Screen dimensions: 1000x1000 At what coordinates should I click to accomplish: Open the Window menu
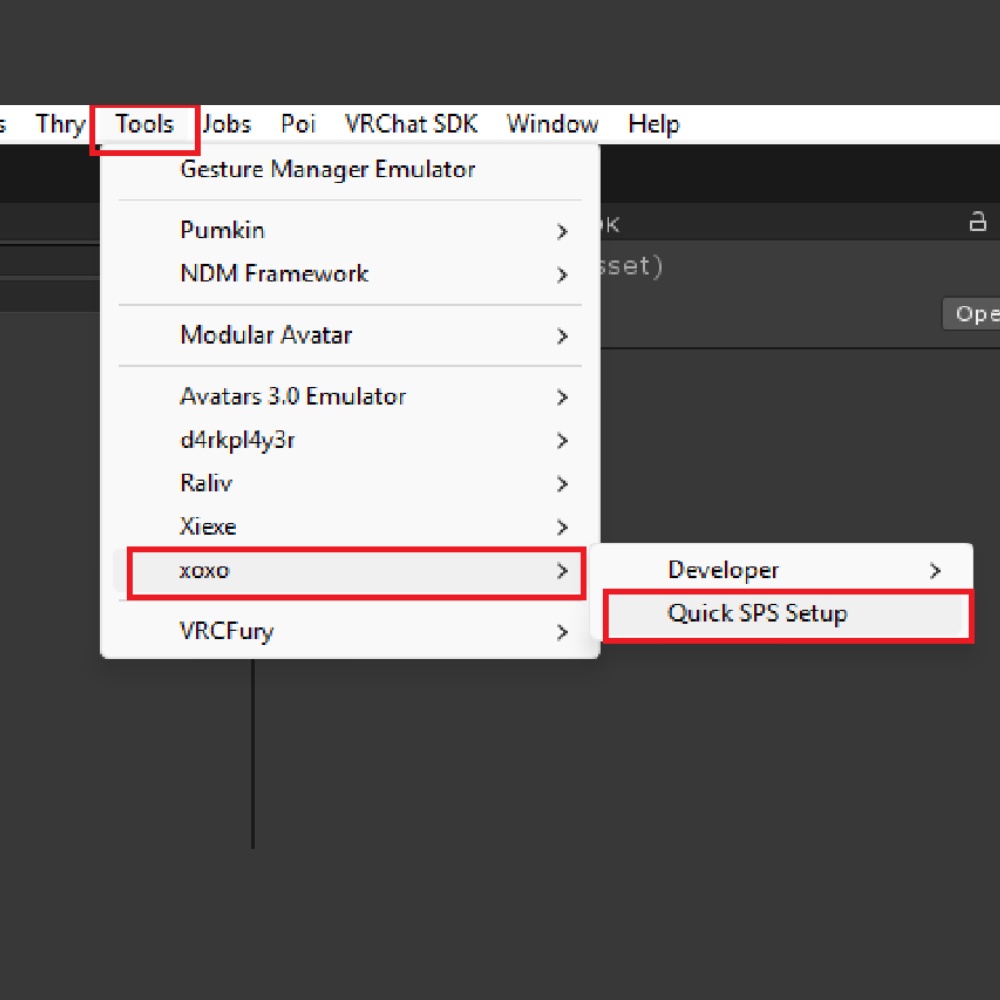[552, 124]
